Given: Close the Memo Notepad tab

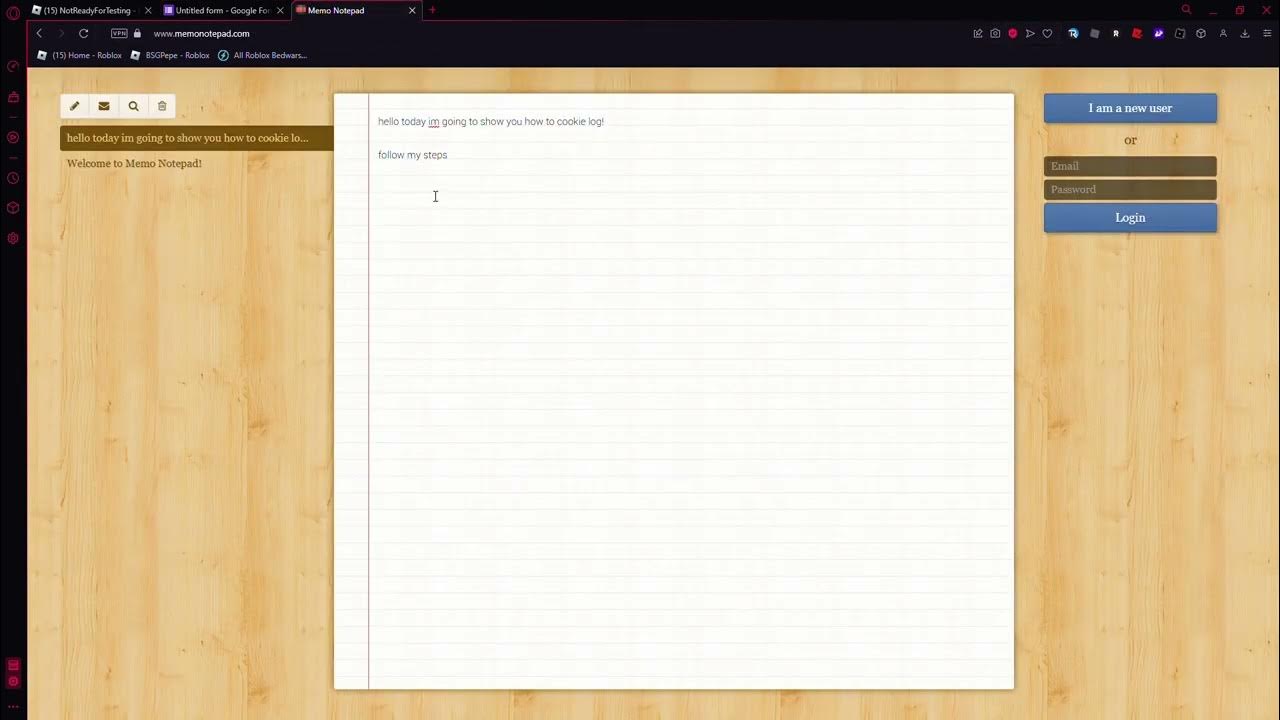Looking at the screenshot, I should [x=412, y=10].
